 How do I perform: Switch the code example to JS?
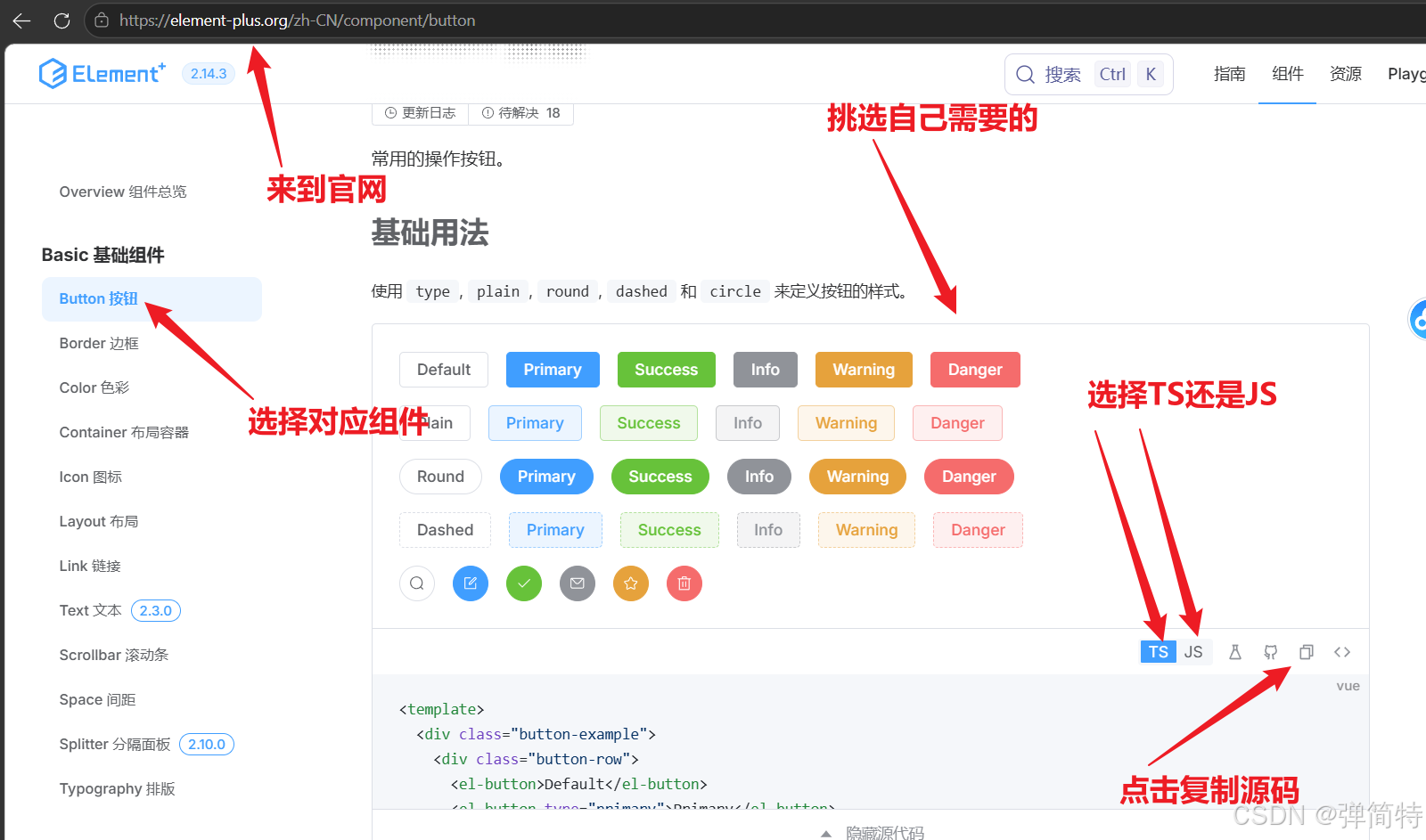point(1193,652)
